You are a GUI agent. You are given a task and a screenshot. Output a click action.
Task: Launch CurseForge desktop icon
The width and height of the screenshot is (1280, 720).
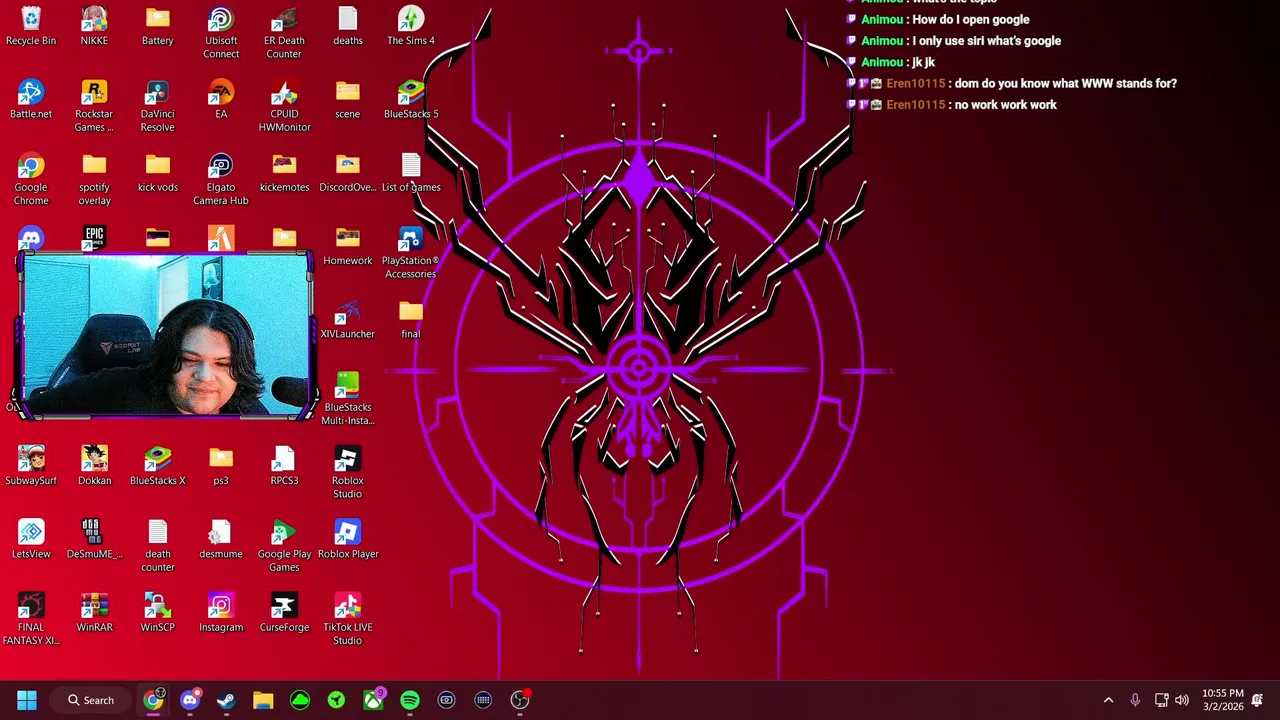tap(284, 613)
